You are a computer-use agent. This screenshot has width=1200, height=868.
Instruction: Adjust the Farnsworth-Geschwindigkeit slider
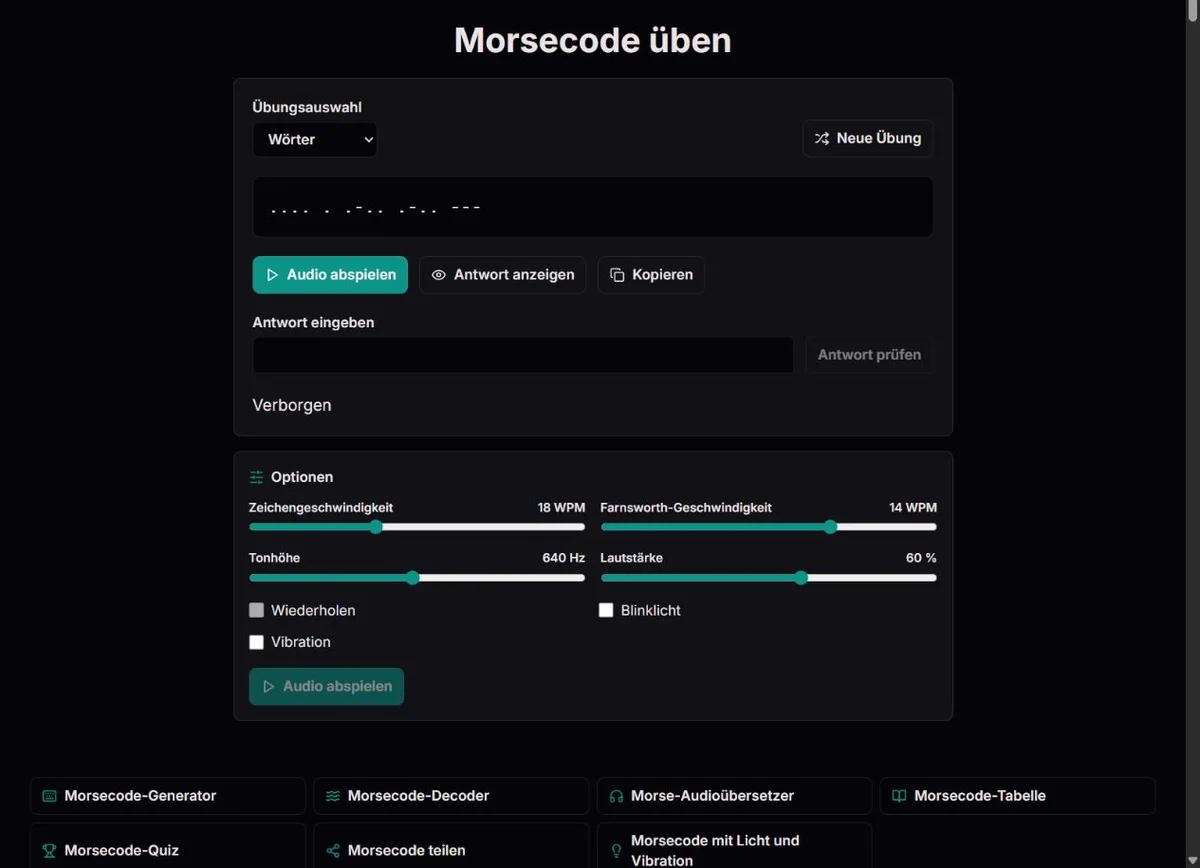pyautogui.click(x=769, y=527)
